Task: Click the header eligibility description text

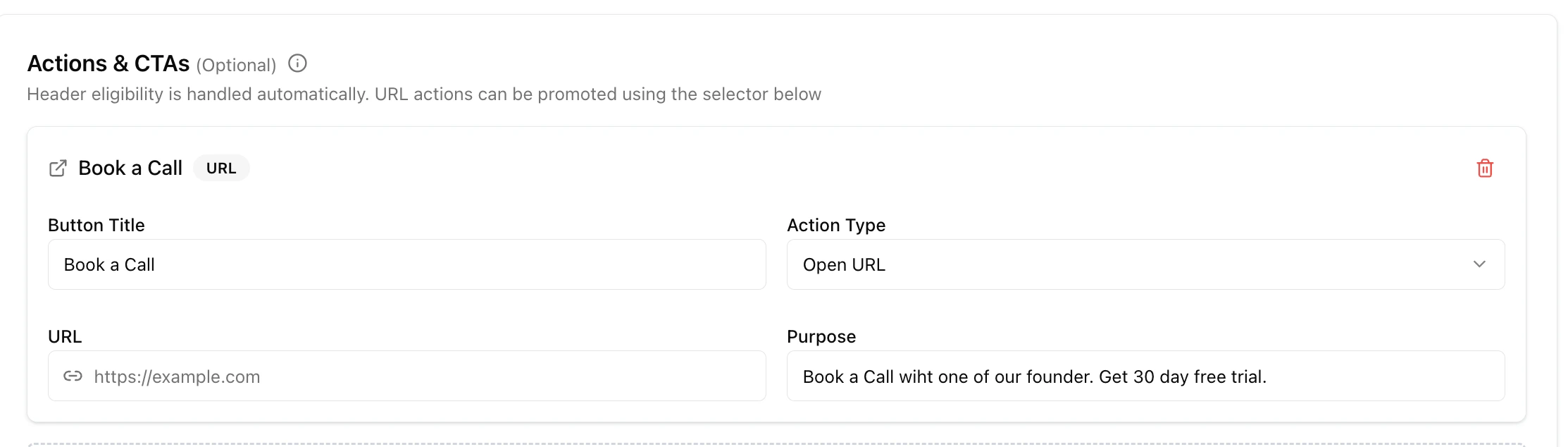Action: (423, 93)
